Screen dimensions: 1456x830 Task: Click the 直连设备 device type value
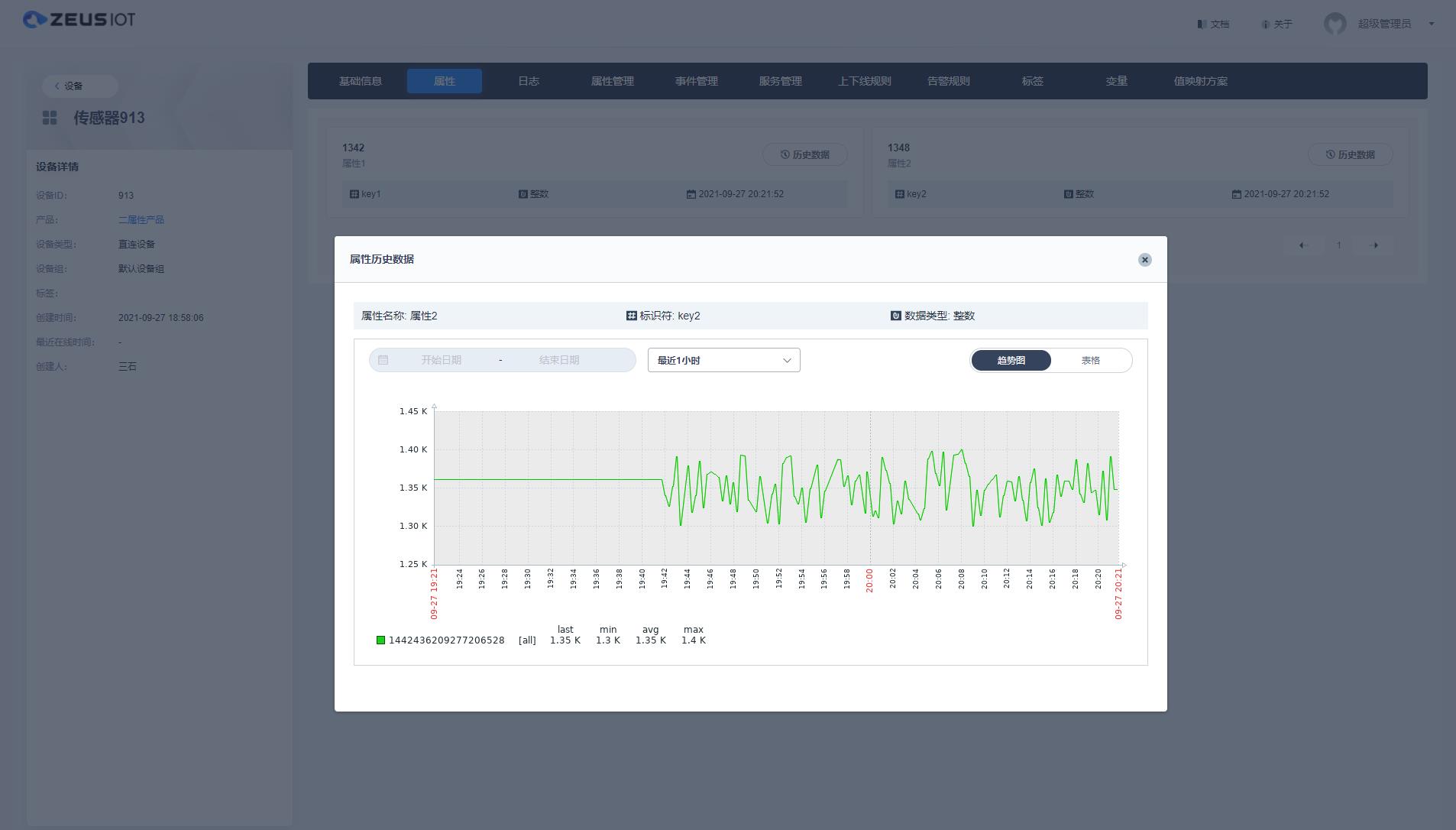pos(137,245)
